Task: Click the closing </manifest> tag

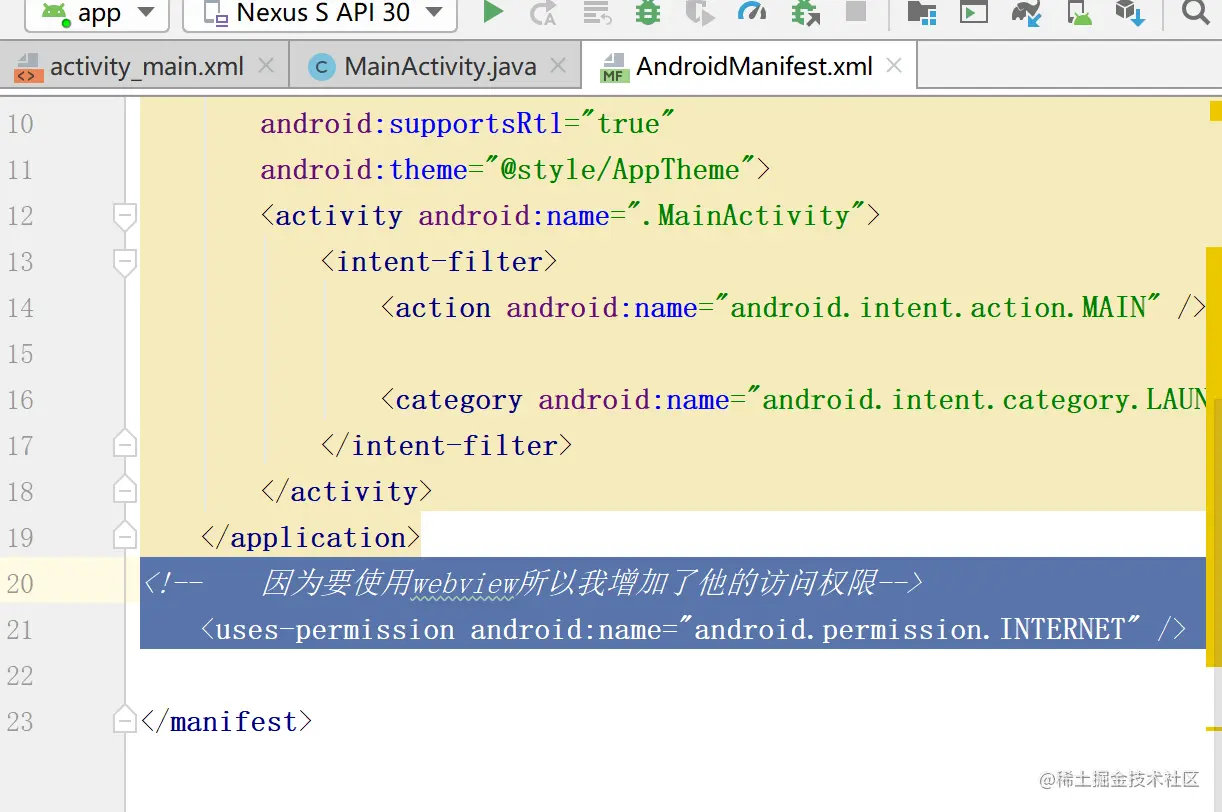Action: (227, 721)
